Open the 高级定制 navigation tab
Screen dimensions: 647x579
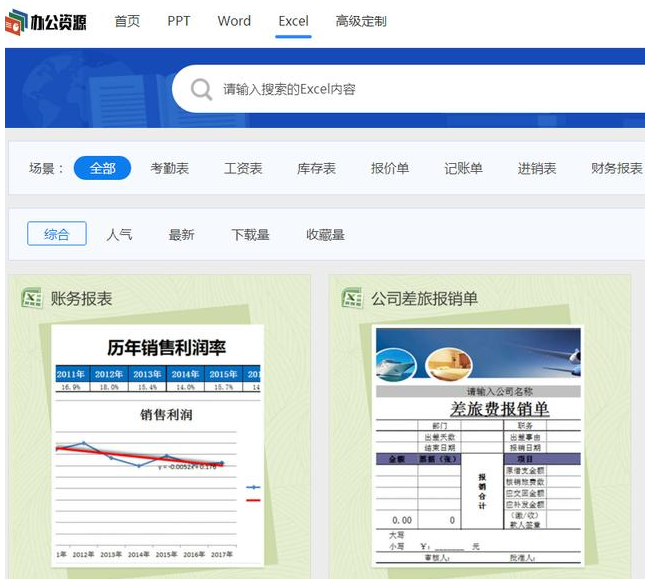point(361,21)
